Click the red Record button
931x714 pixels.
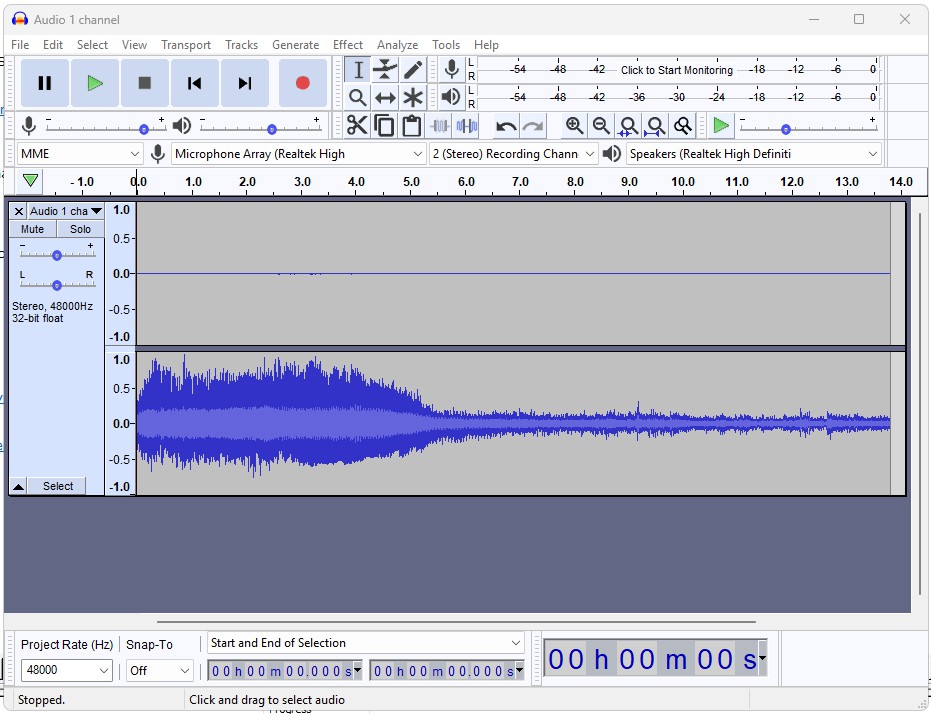pyautogui.click(x=302, y=83)
